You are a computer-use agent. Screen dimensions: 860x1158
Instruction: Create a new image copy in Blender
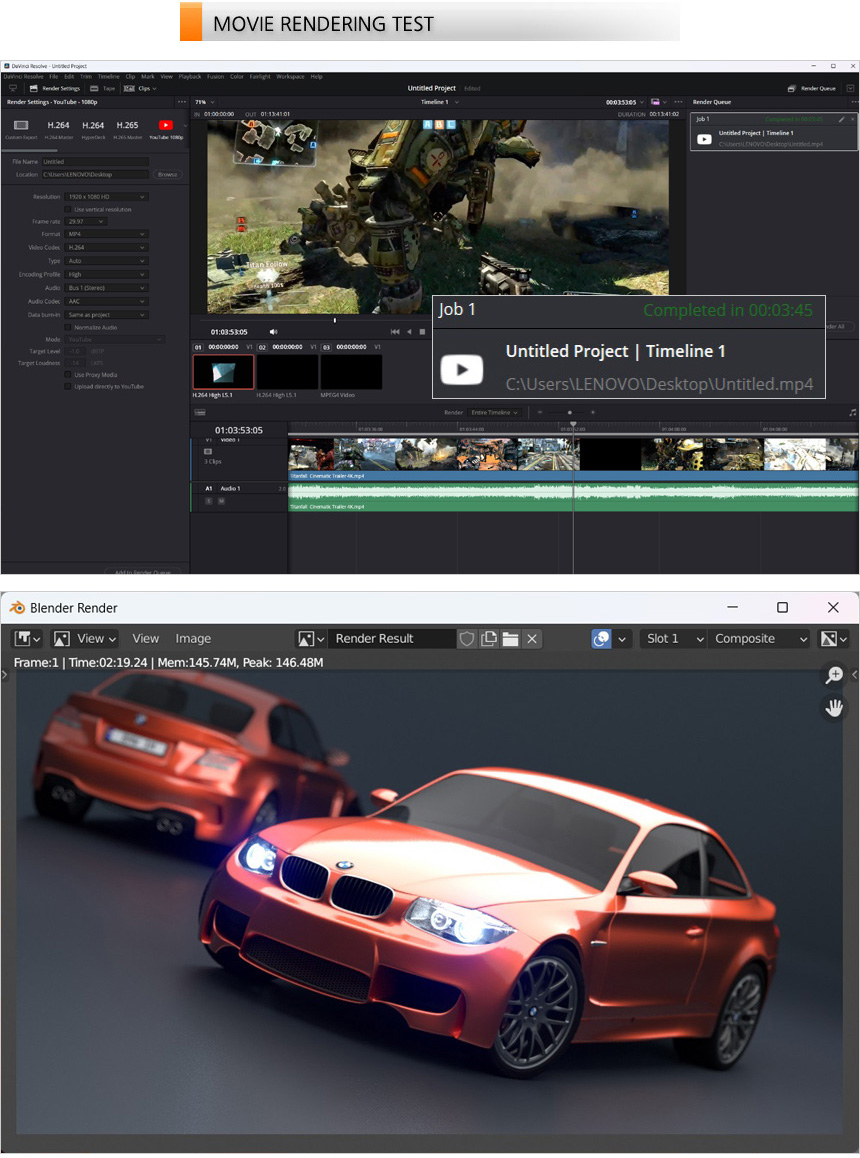tap(488, 639)
